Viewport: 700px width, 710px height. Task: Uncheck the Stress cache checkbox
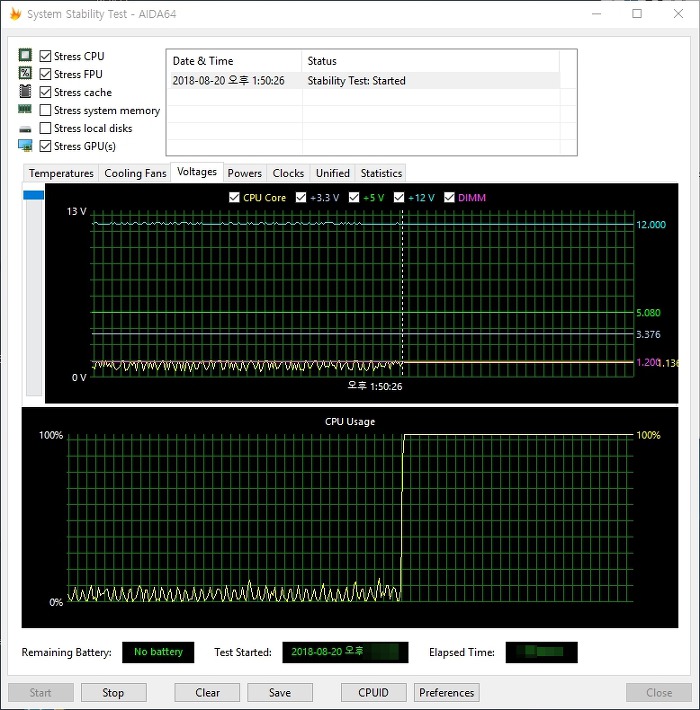45,92
